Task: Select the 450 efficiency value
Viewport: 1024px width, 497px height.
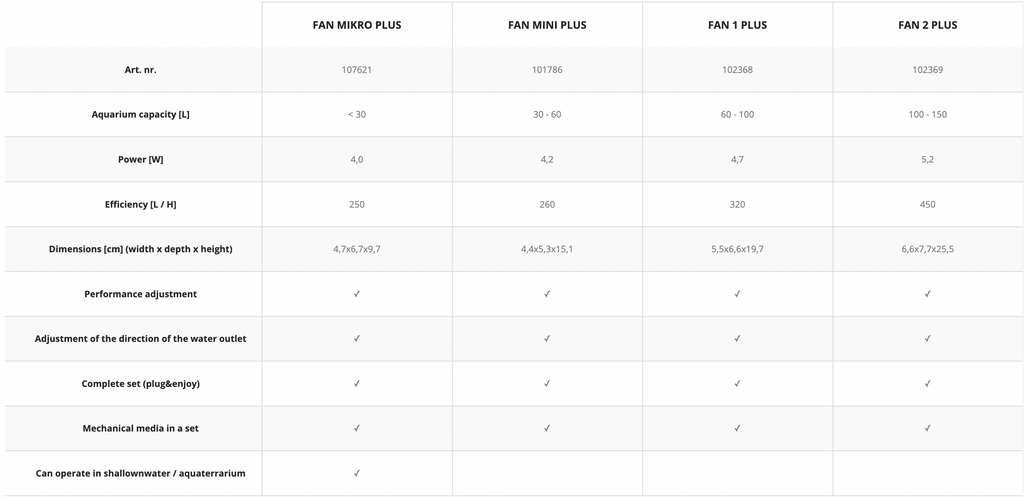Action: click(x=927, y=204)
